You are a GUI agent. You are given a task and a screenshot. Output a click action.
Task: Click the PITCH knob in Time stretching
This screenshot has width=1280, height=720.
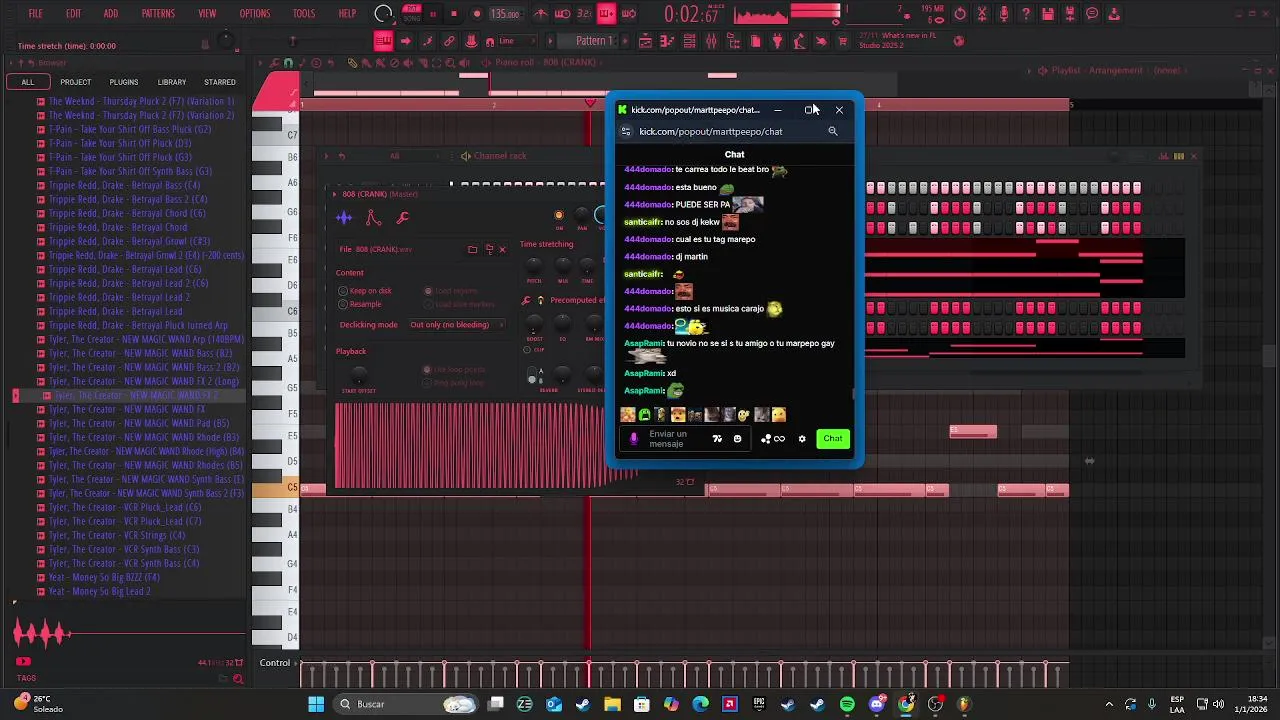tap(534, 265)
